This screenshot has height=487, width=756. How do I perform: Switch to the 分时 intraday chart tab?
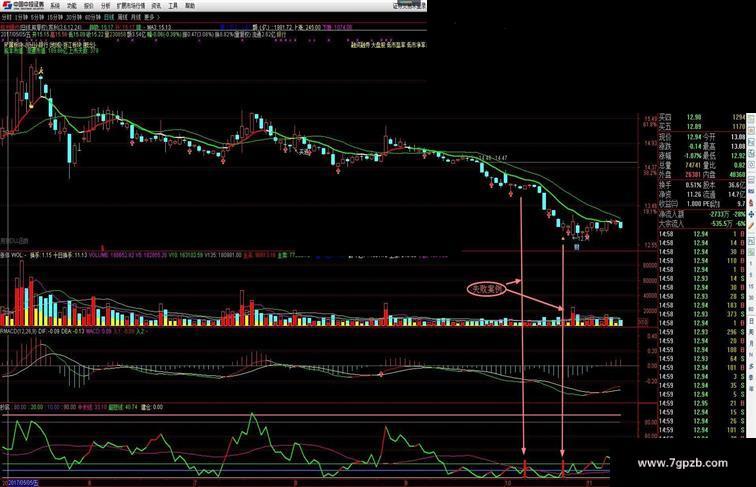pos(6,17)
